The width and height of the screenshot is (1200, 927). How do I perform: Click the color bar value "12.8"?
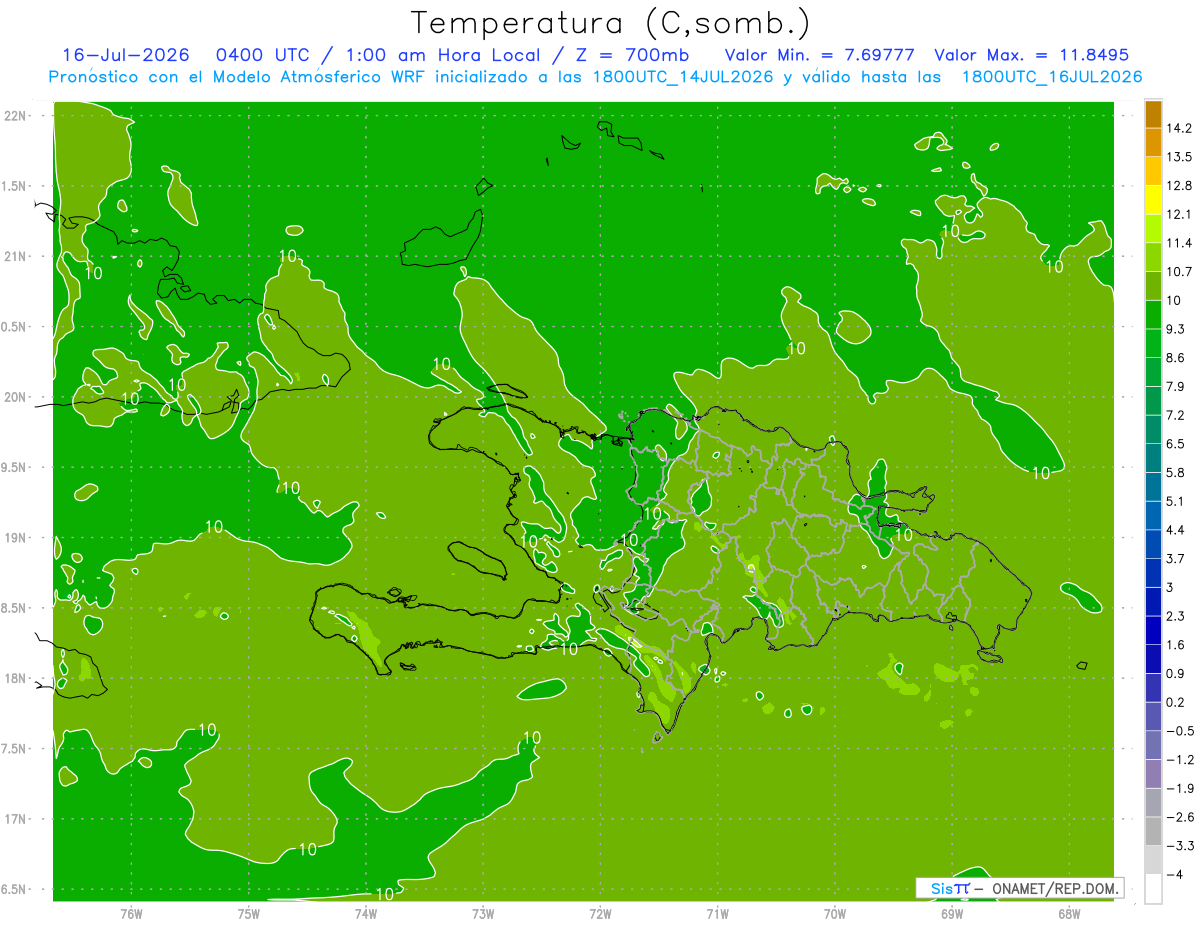(1180, 186)
